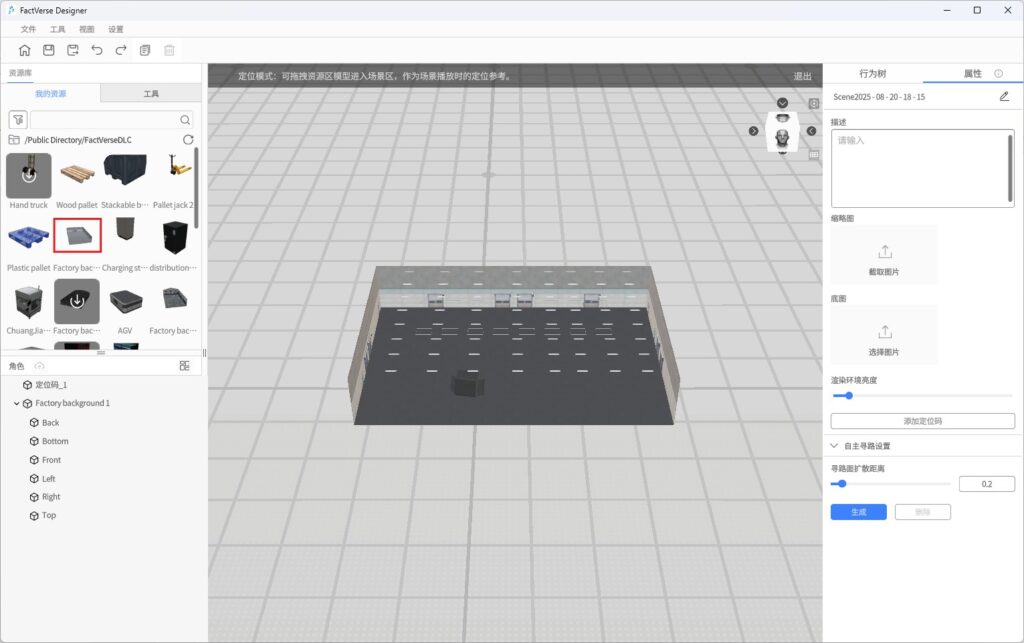Edit scene name with the pencil icon
The width and height of the screenshot is (1024, 643).
(1004, 97)
